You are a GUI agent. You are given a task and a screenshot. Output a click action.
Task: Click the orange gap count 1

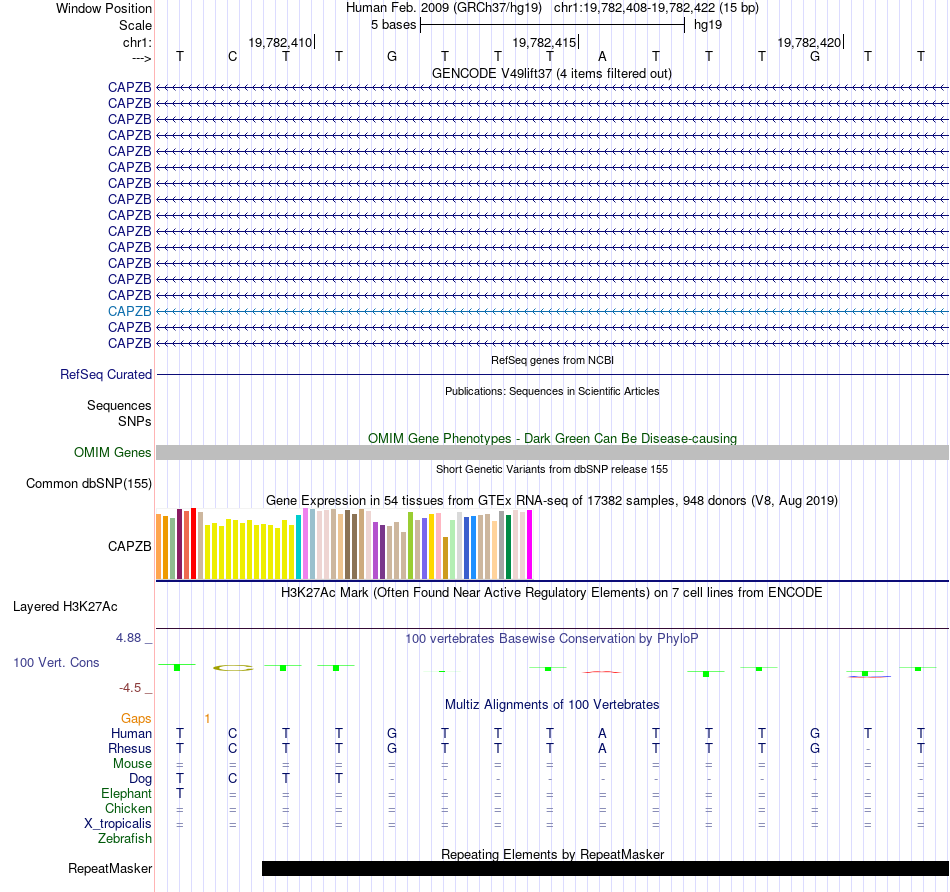207,719
